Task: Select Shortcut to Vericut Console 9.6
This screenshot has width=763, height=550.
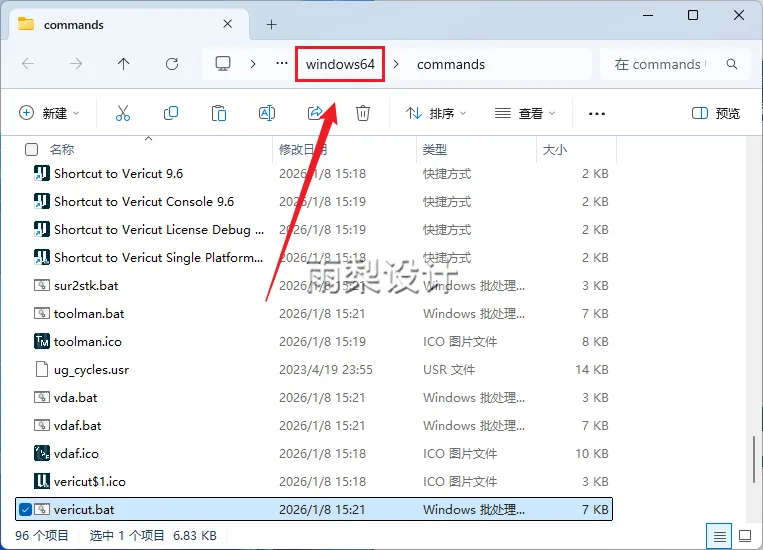Action: pos(144,202)
